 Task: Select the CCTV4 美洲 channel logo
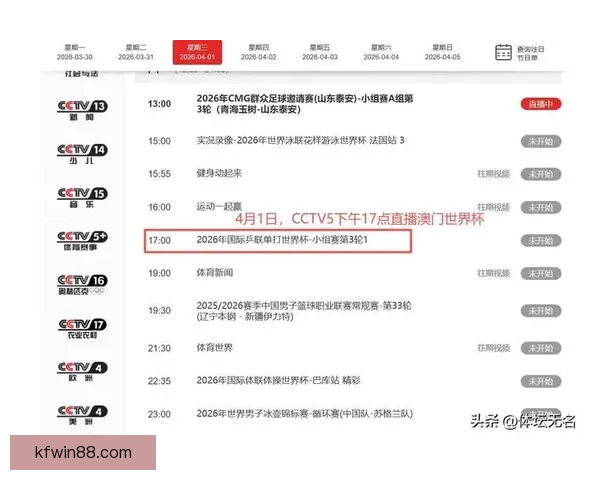(82, 415)
